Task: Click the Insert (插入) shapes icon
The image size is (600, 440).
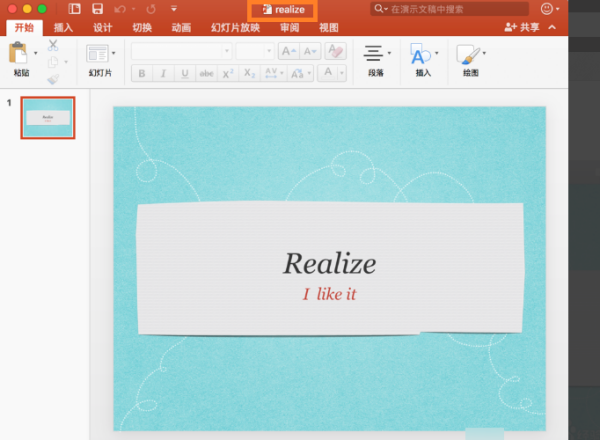Action: 420,54
